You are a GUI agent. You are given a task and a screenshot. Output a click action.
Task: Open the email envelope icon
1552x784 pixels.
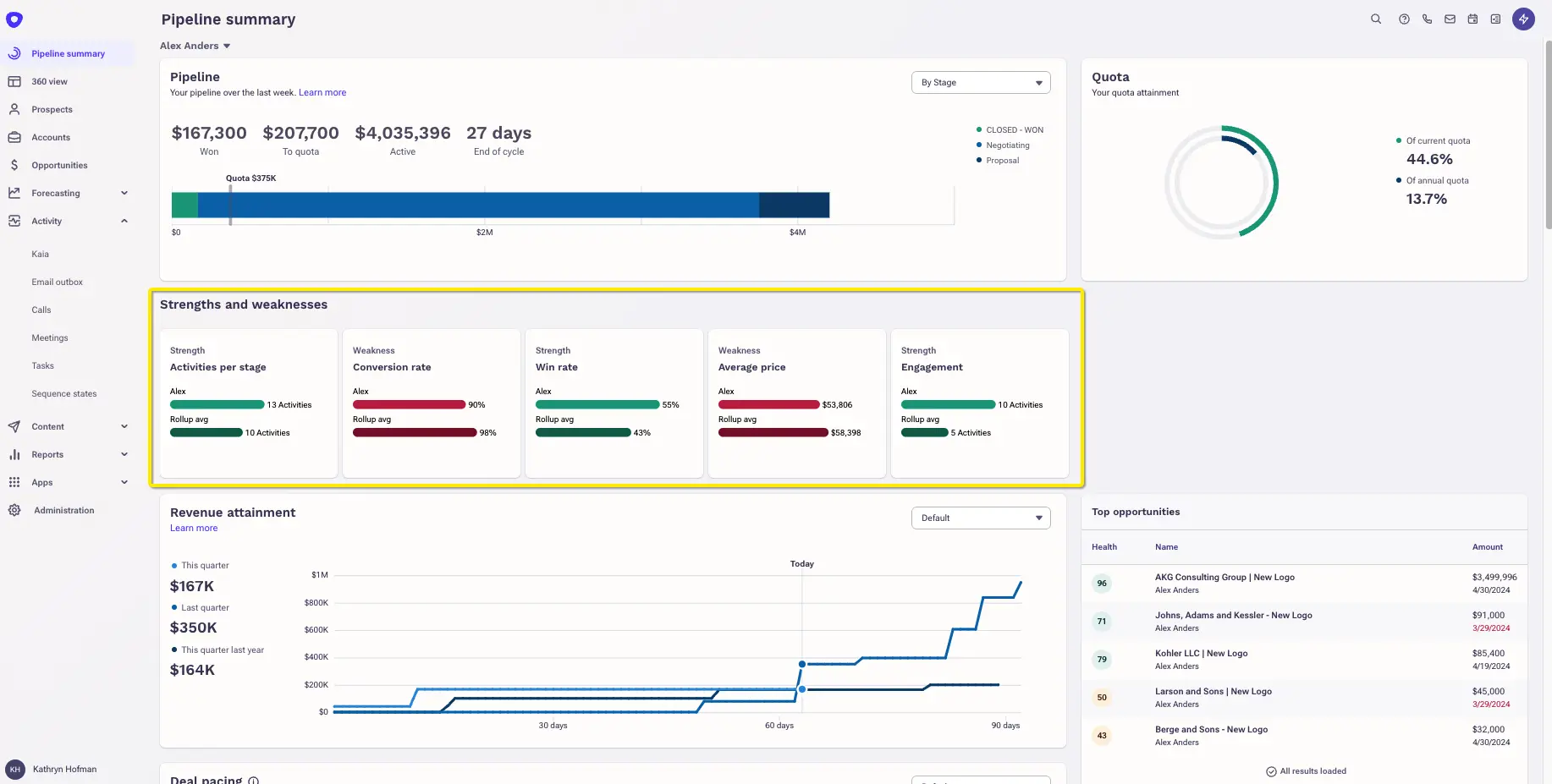point(1450,19)
